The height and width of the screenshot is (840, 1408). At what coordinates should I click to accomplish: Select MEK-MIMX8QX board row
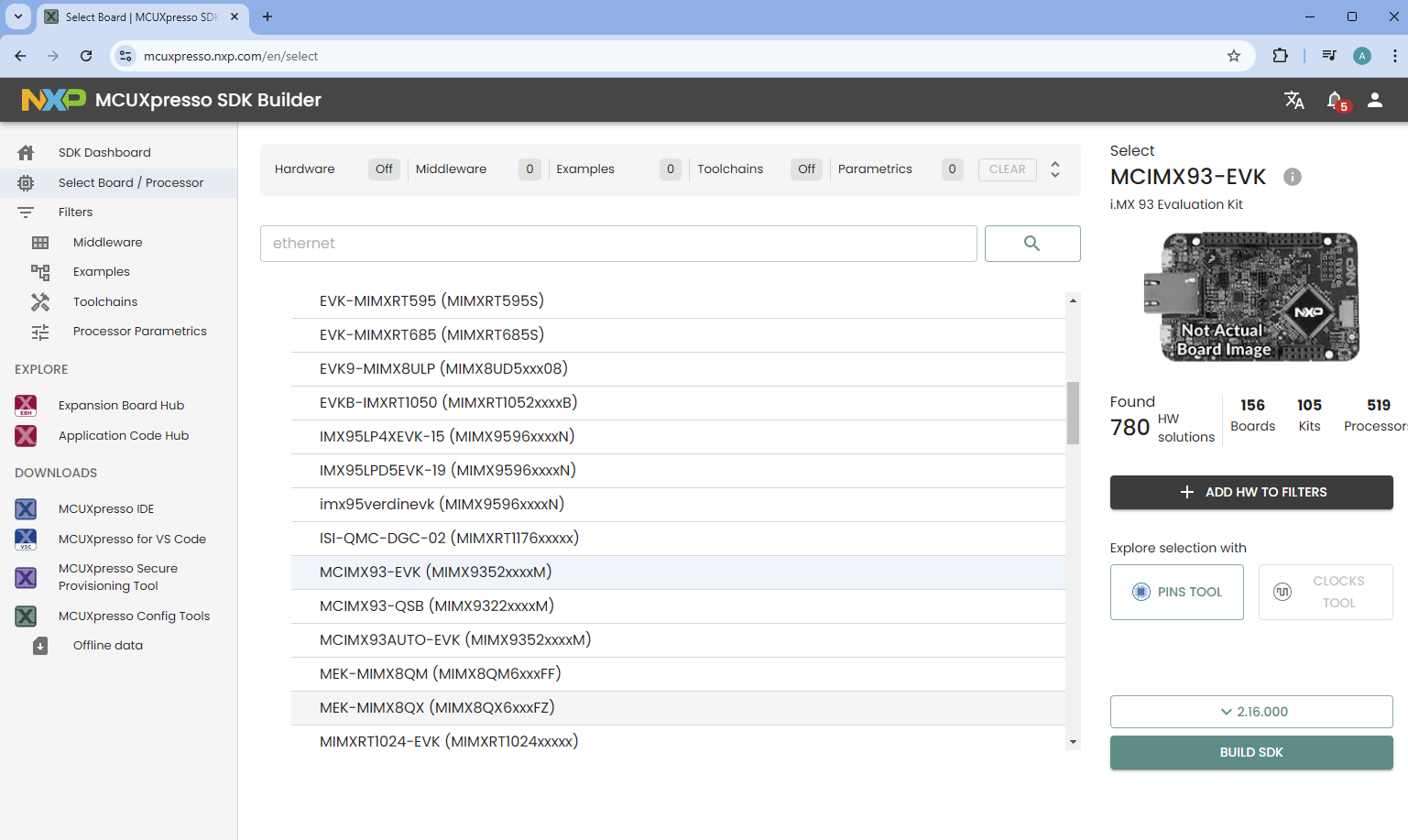coord(678,708)
